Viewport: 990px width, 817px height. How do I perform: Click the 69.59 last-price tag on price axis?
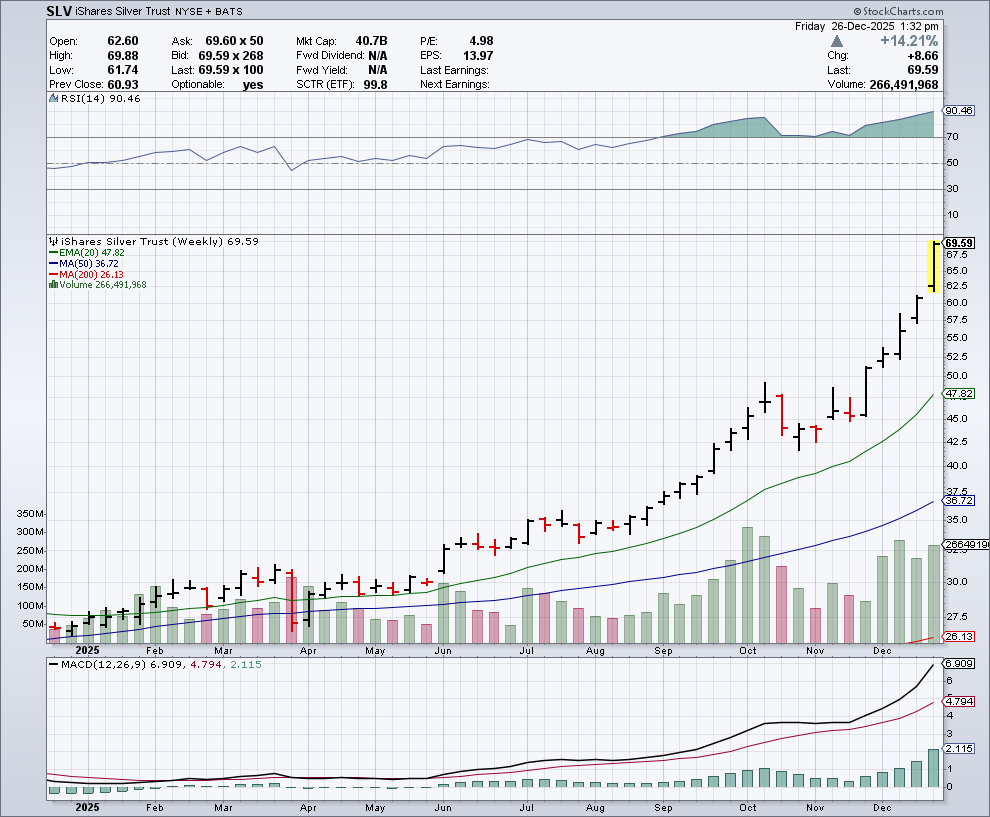click(959, 243)
